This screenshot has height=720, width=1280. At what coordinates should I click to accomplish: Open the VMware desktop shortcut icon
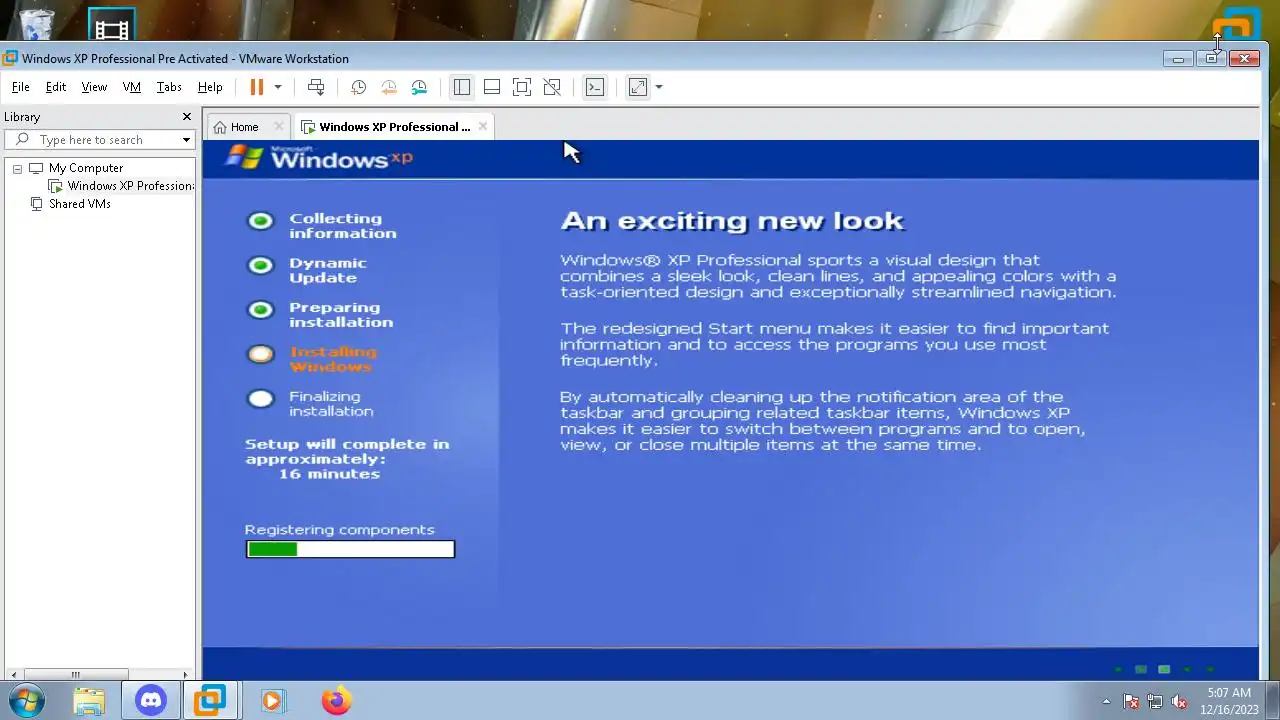click(1237, 25)
